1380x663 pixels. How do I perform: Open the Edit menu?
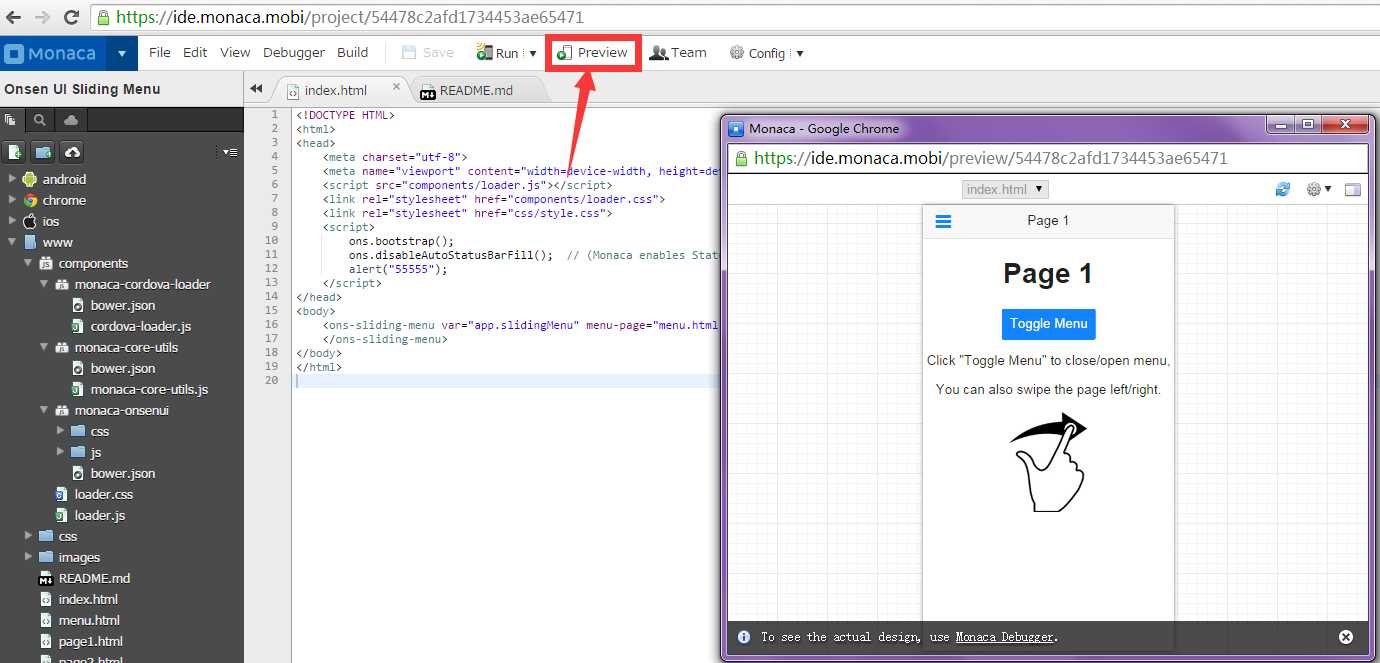(x=195, y=52)
